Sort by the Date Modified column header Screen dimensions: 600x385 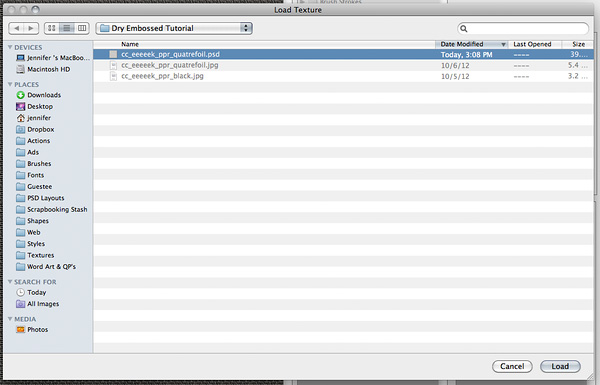click(x=471, y=44)
